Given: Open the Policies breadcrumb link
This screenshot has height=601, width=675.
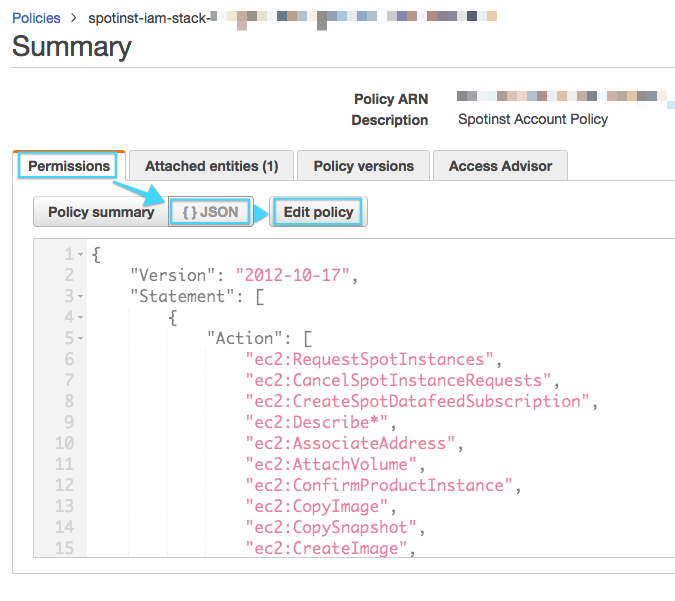Looking at the screenshot, I should [36, 18].
